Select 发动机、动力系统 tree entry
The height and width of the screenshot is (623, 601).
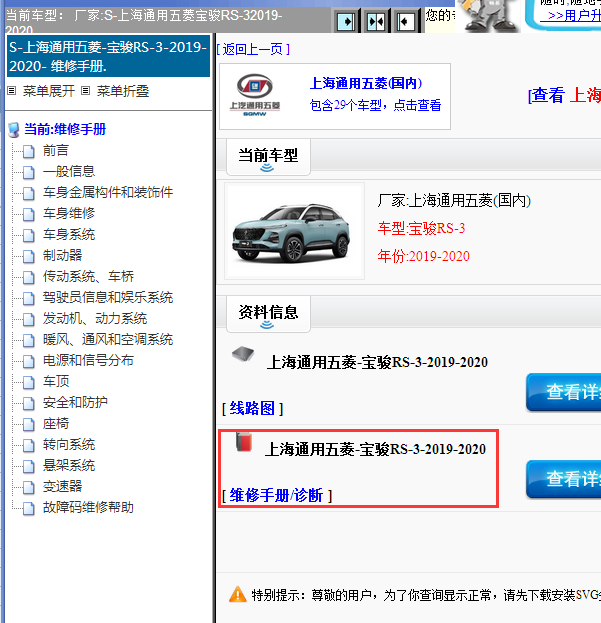pyautogui.click(x=95, y=319)
